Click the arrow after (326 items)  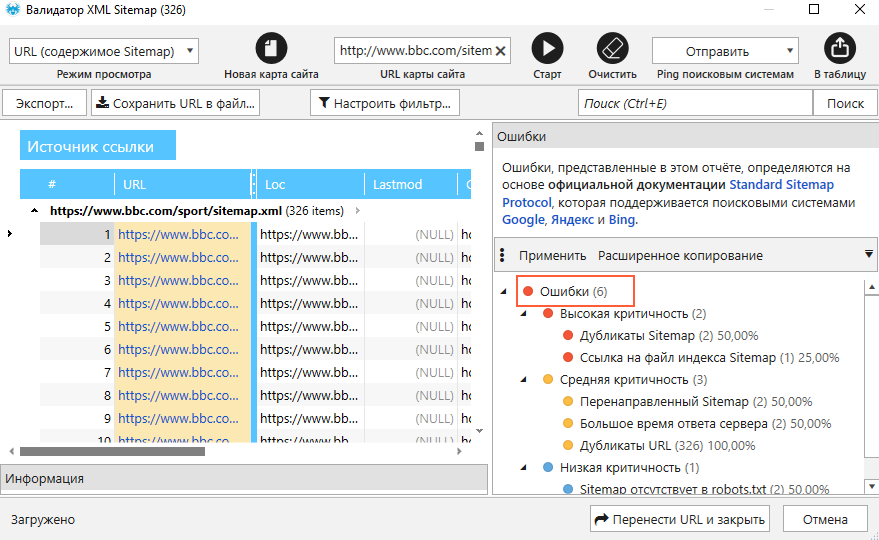pos(357,211)
